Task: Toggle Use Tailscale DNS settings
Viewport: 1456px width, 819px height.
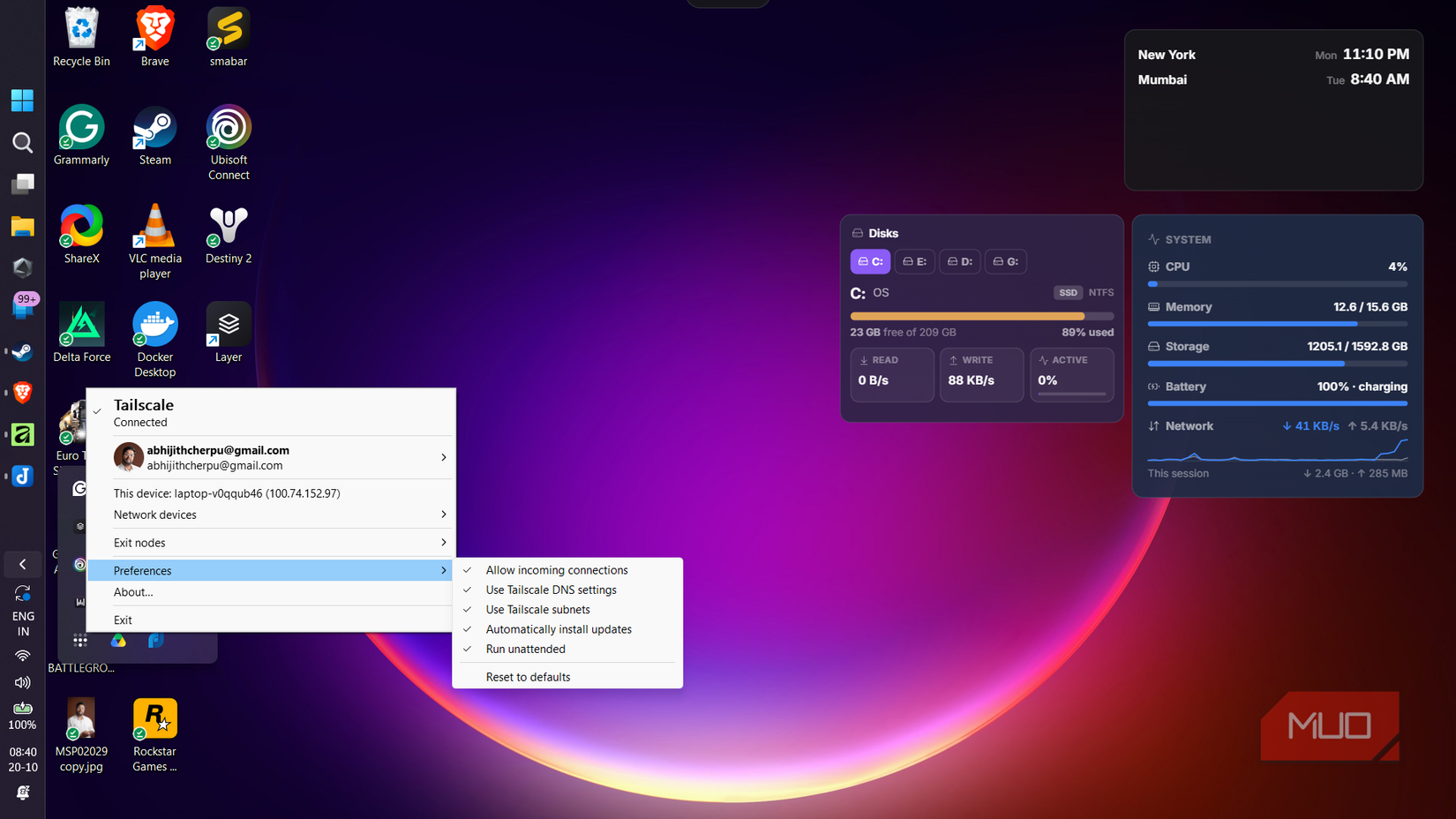Action: [567, 590]
